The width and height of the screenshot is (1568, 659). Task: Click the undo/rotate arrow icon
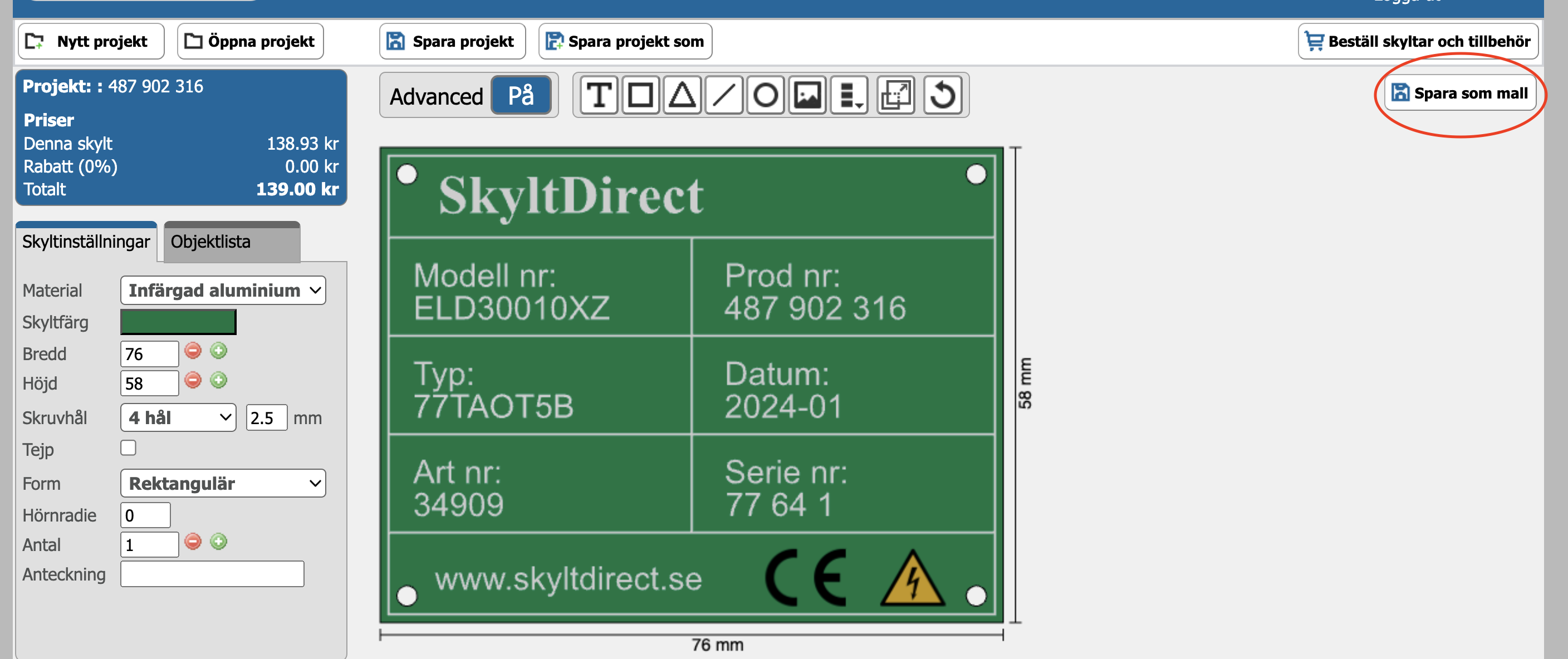943,95
